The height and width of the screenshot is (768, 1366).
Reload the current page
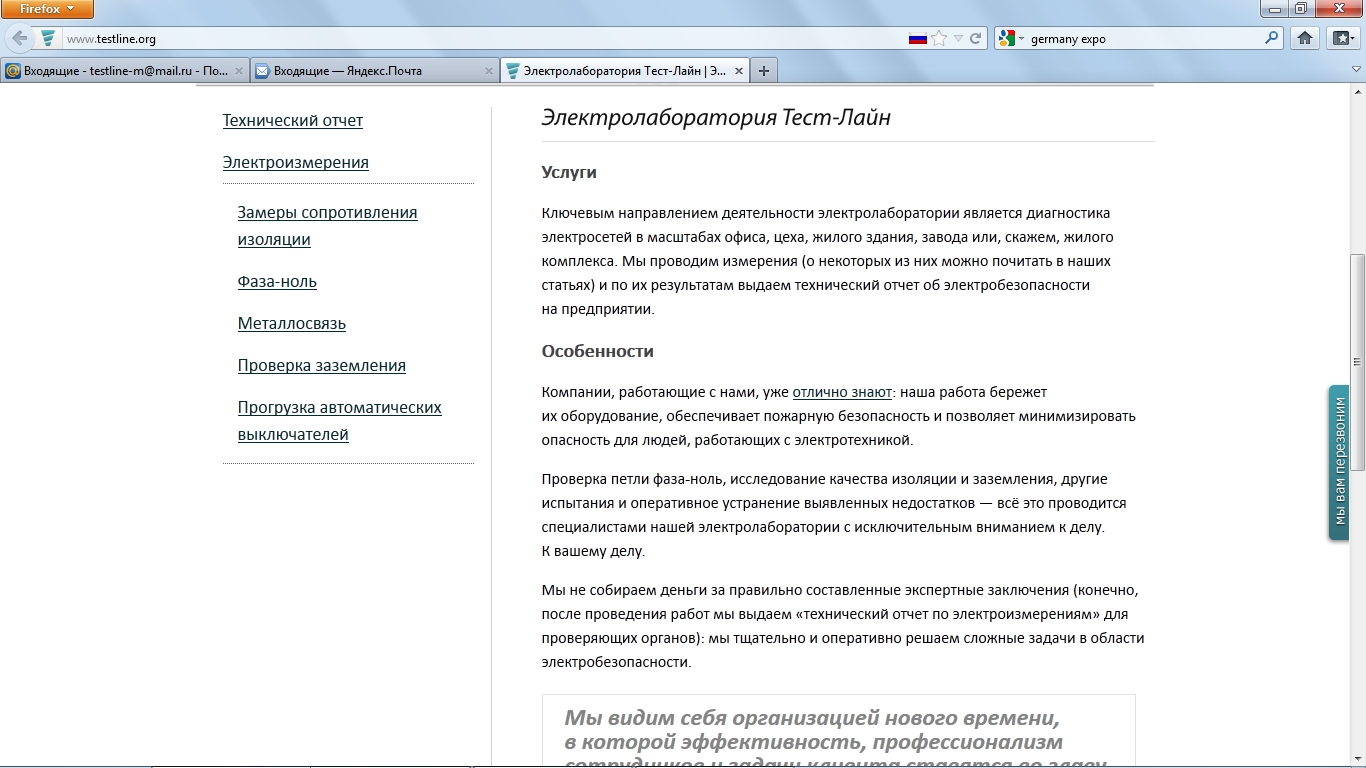point(976,39)
